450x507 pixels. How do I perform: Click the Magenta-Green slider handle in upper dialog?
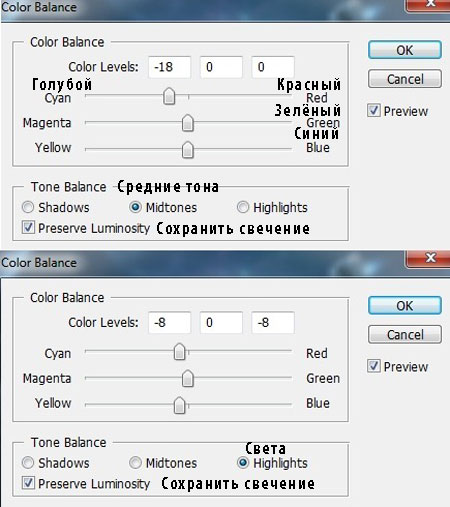(x=188, y=123)
